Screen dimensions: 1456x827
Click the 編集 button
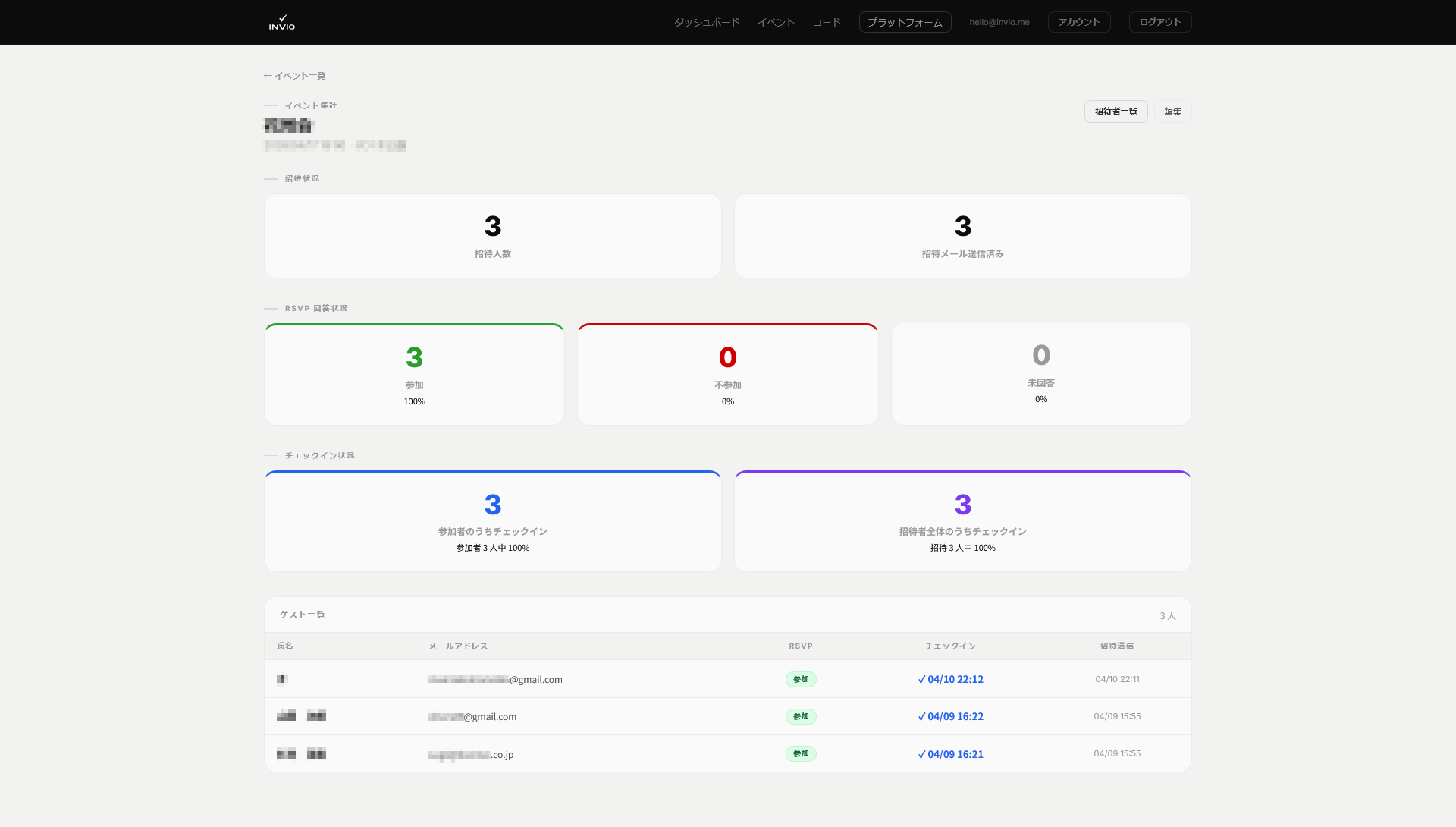click(x=1172, y=112)
